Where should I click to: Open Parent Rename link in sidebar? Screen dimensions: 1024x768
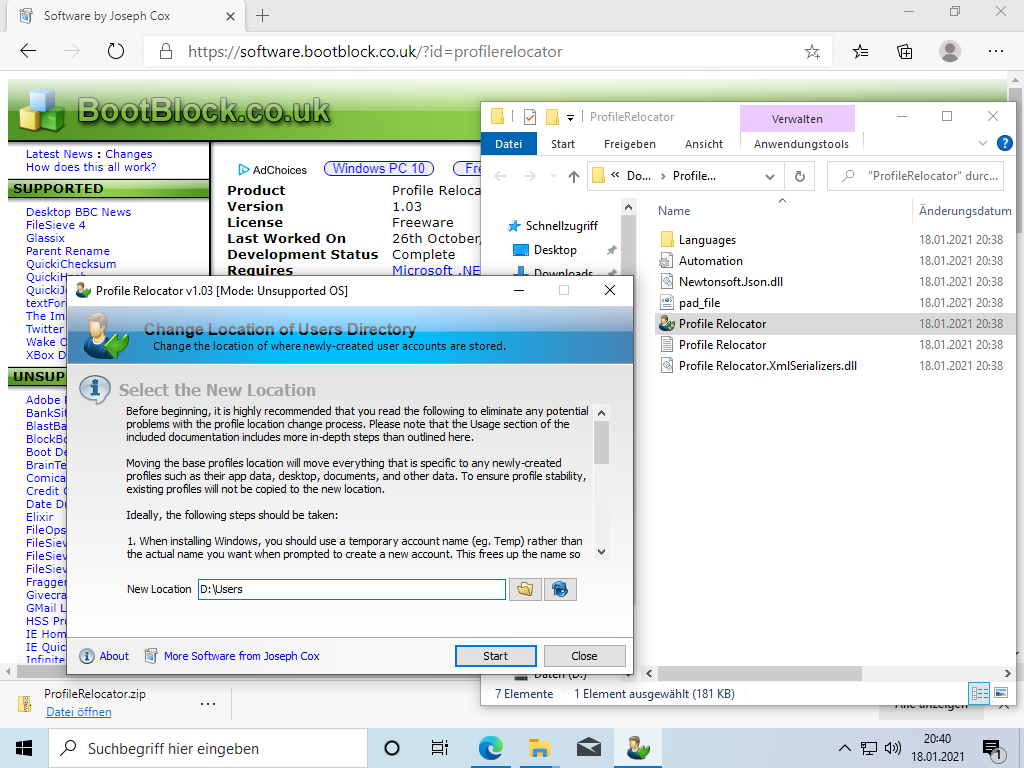(68, 251)
